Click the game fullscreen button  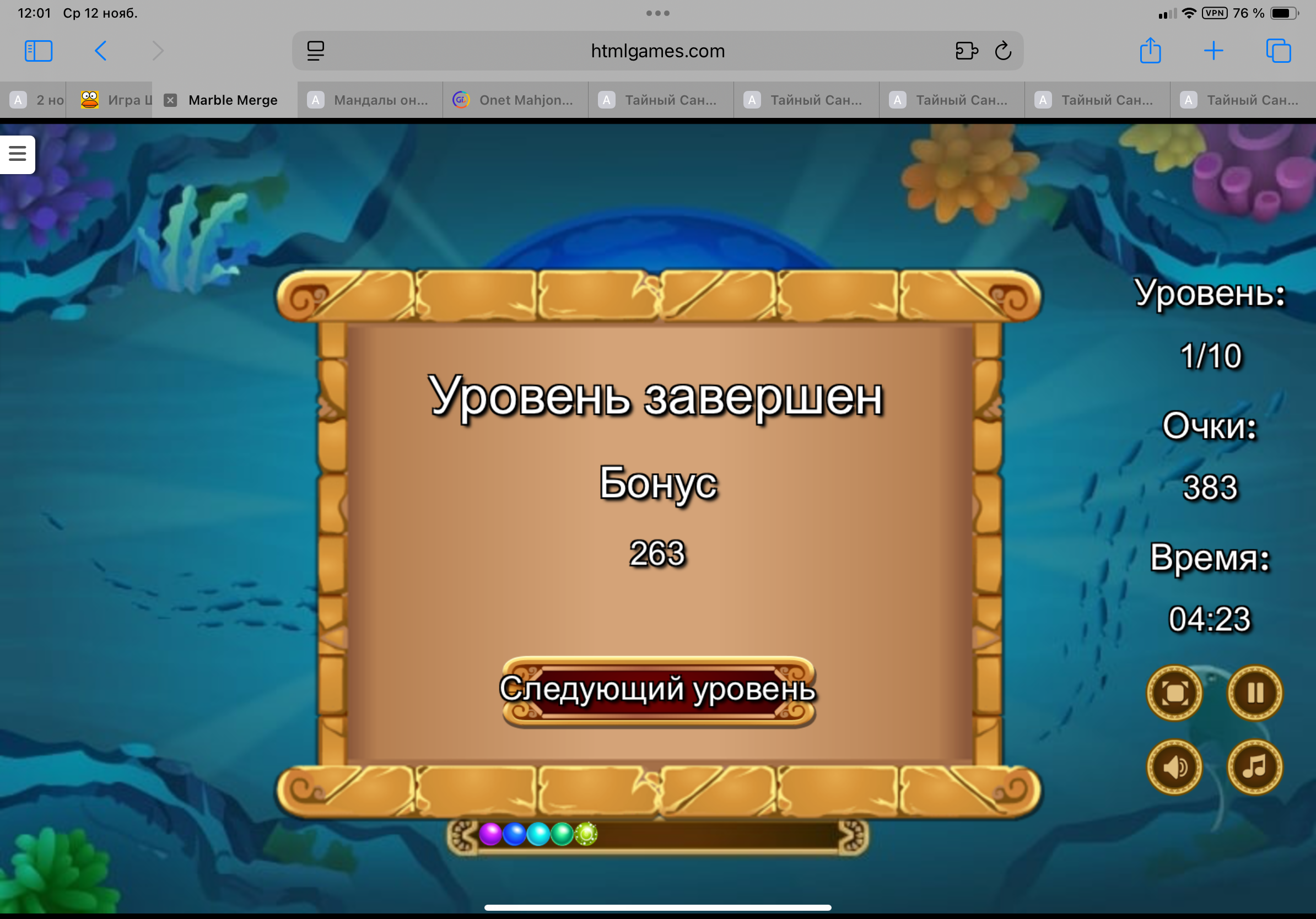click(1174, 693)
